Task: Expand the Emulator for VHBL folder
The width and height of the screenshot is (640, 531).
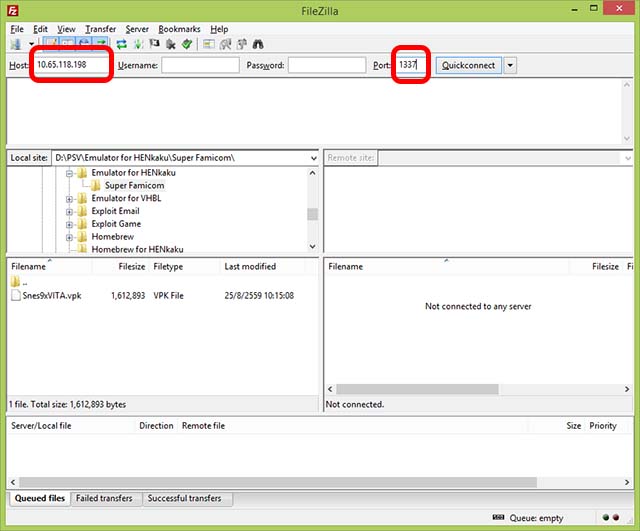Action: coord(69,199)
